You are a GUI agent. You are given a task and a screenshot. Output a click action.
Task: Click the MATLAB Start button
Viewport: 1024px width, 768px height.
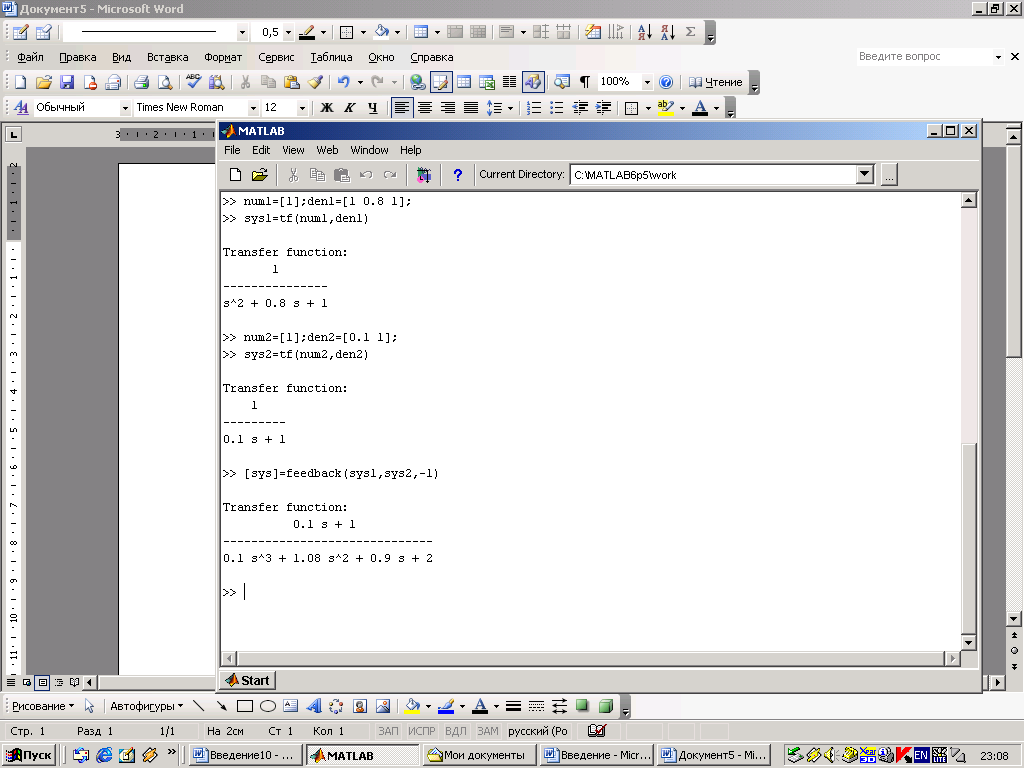tap(247, 680)
